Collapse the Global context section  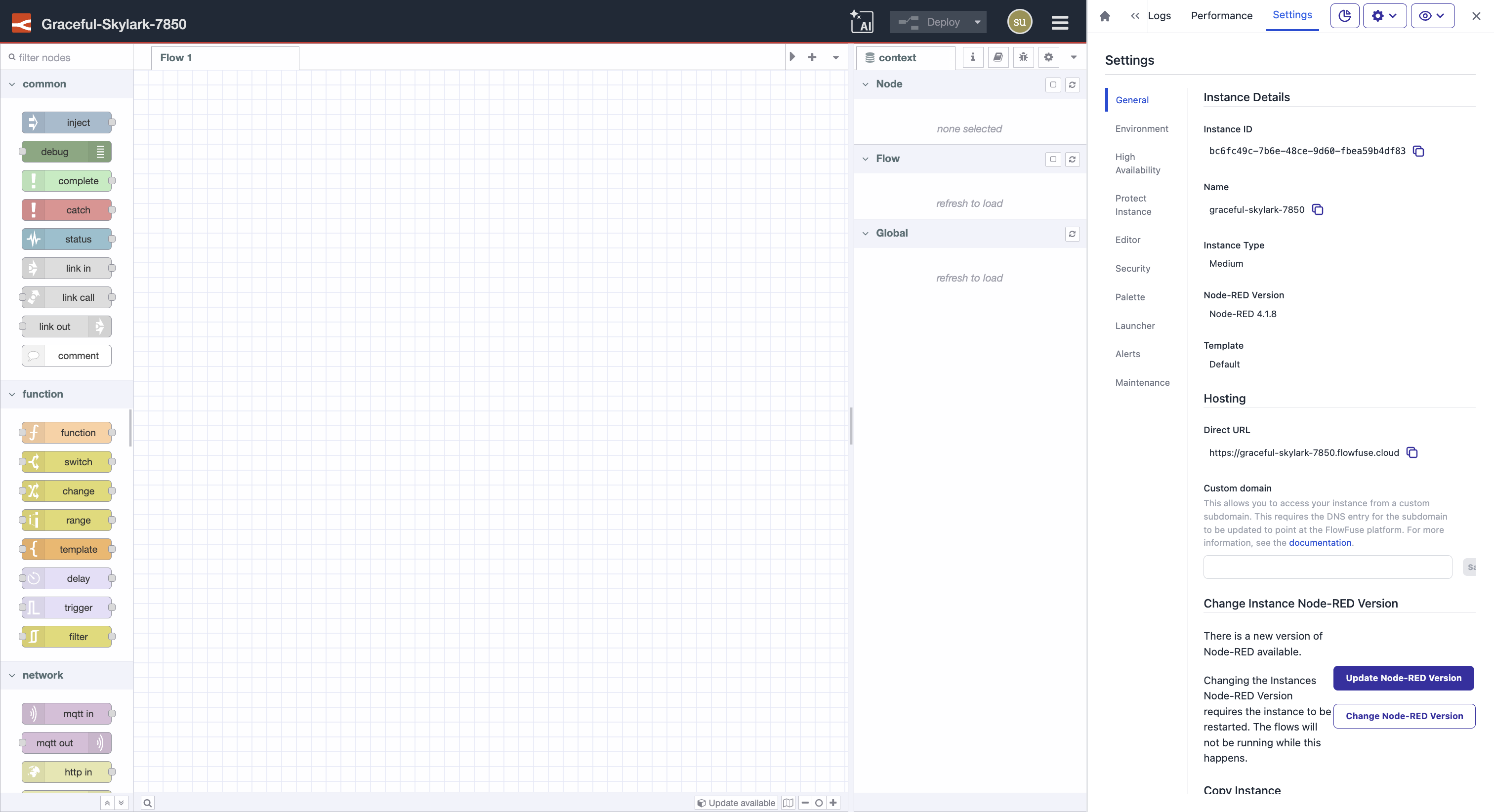865,233
